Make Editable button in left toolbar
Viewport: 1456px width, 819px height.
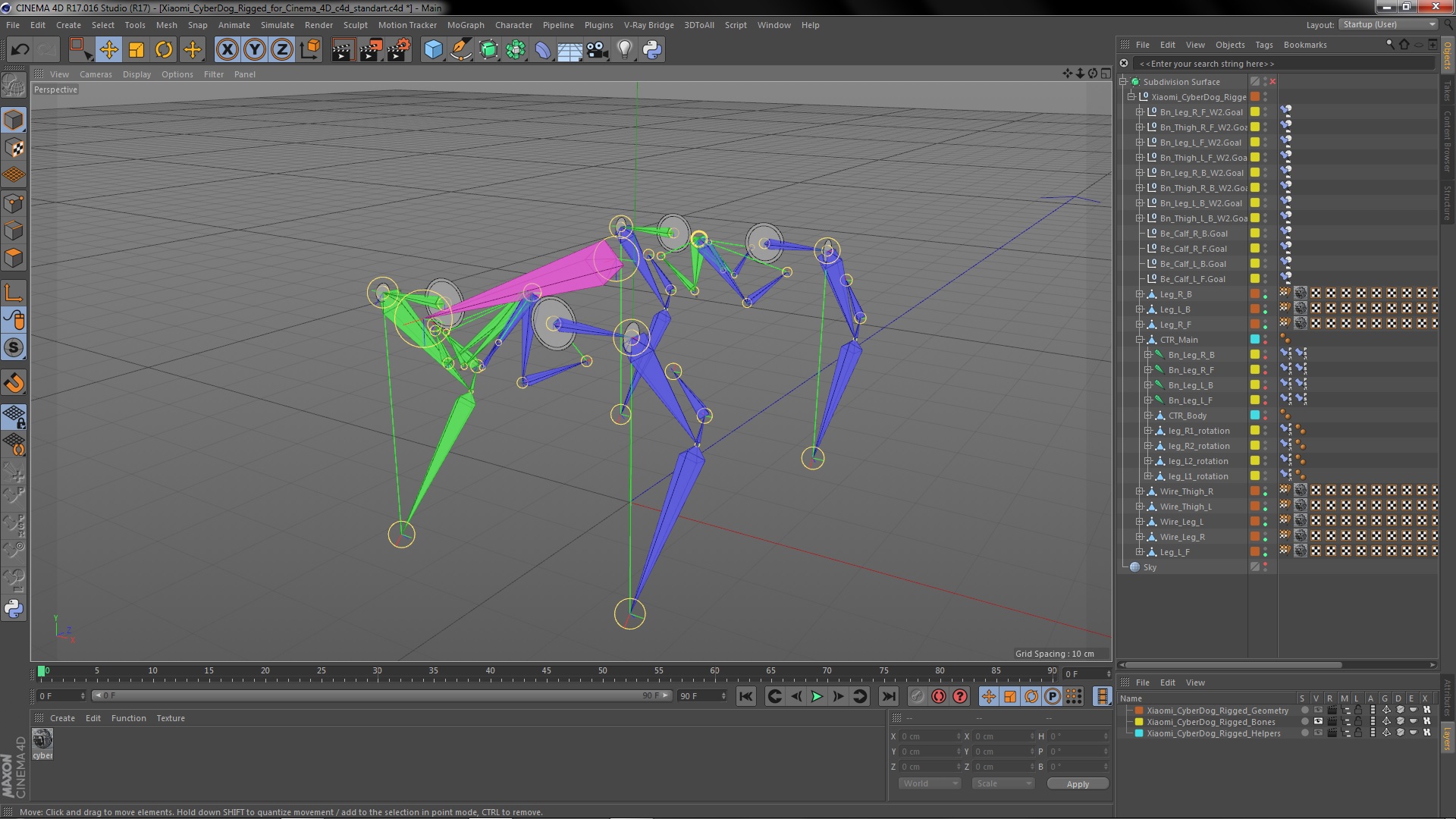[x=14, y=85]
